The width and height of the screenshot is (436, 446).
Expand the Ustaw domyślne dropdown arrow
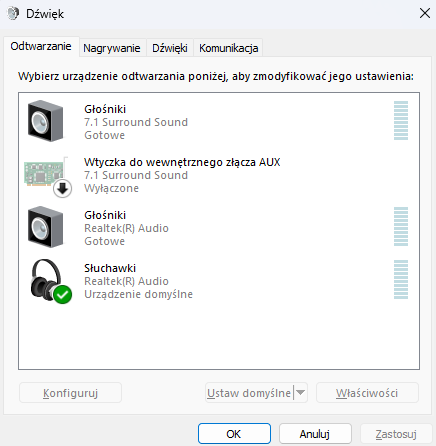(x=300, y=392)
